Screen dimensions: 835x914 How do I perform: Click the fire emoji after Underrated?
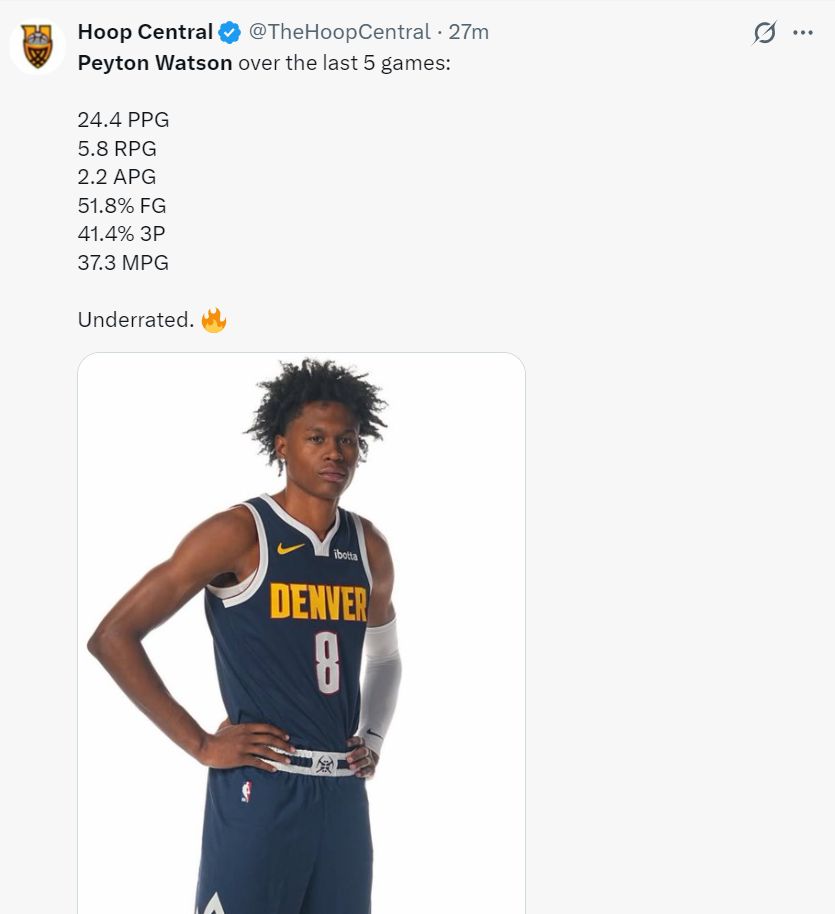(x=213, y=319)
